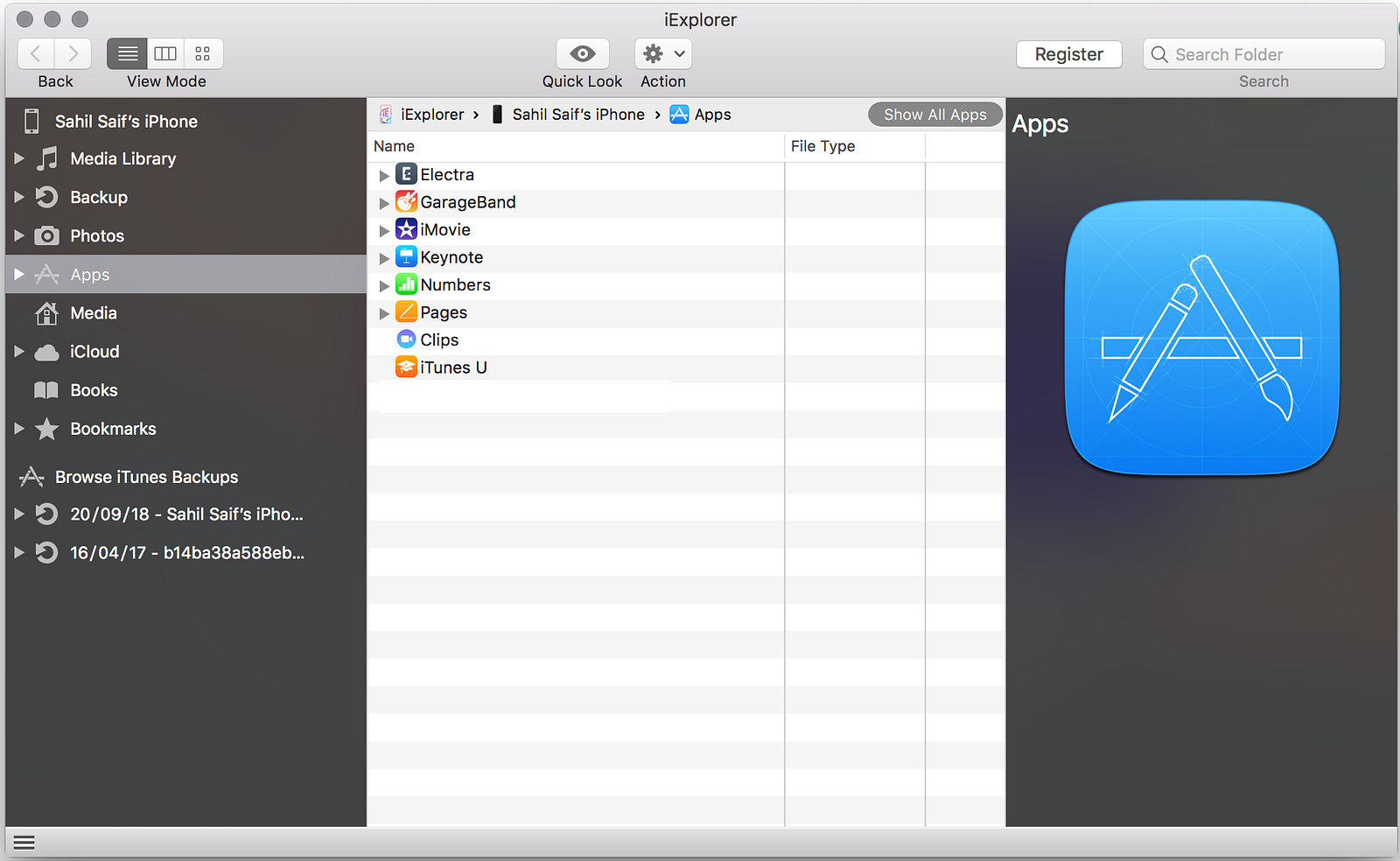Expand Media Library in sidebar
1400x861 pixels.
pyautogui.click(x=19, y=158)
